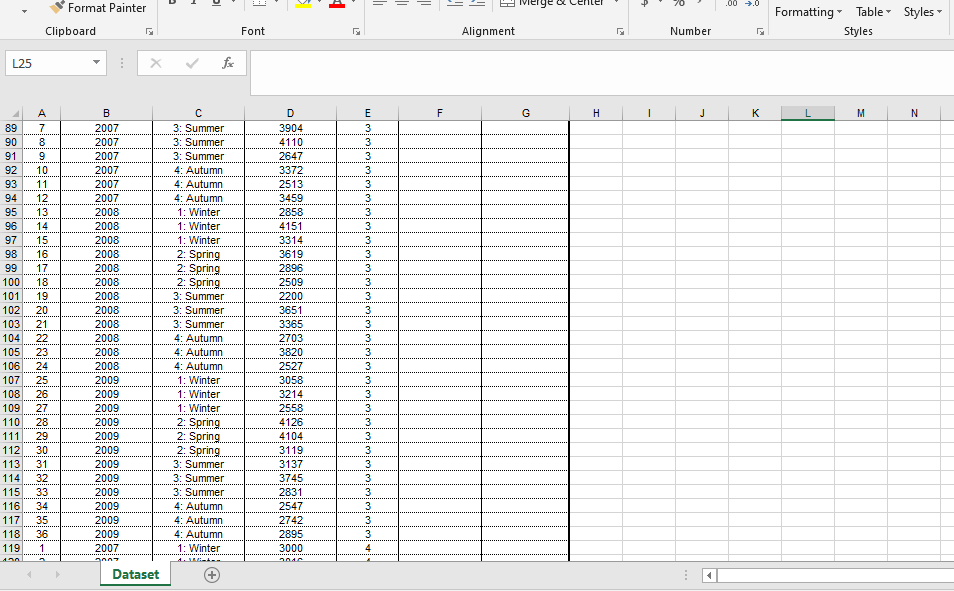This screenshot has height=591, width=954.
Task: Open the Font settings dialog launcher
Action: click(357, 30)
